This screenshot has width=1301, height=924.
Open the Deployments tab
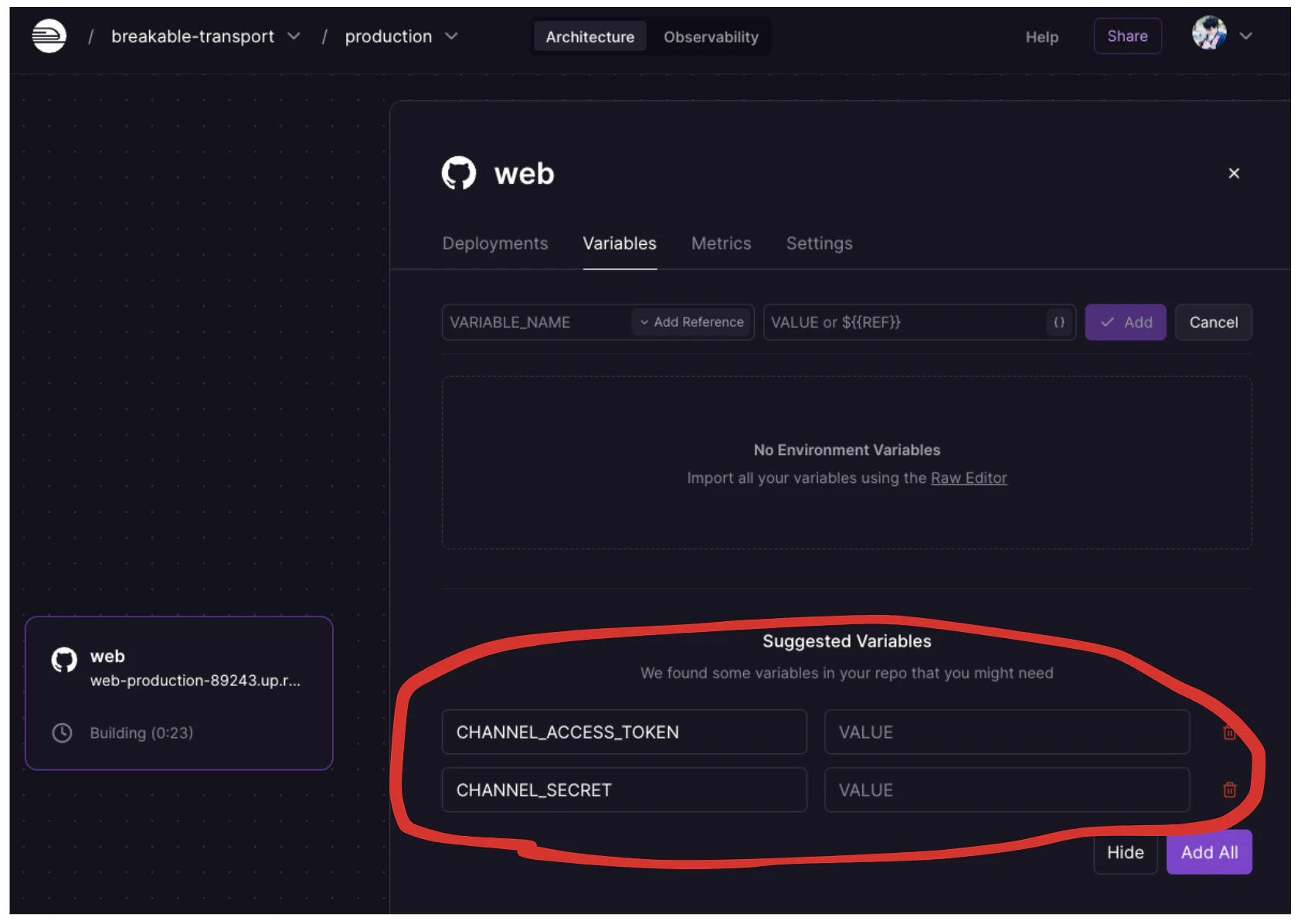(495, 243)
